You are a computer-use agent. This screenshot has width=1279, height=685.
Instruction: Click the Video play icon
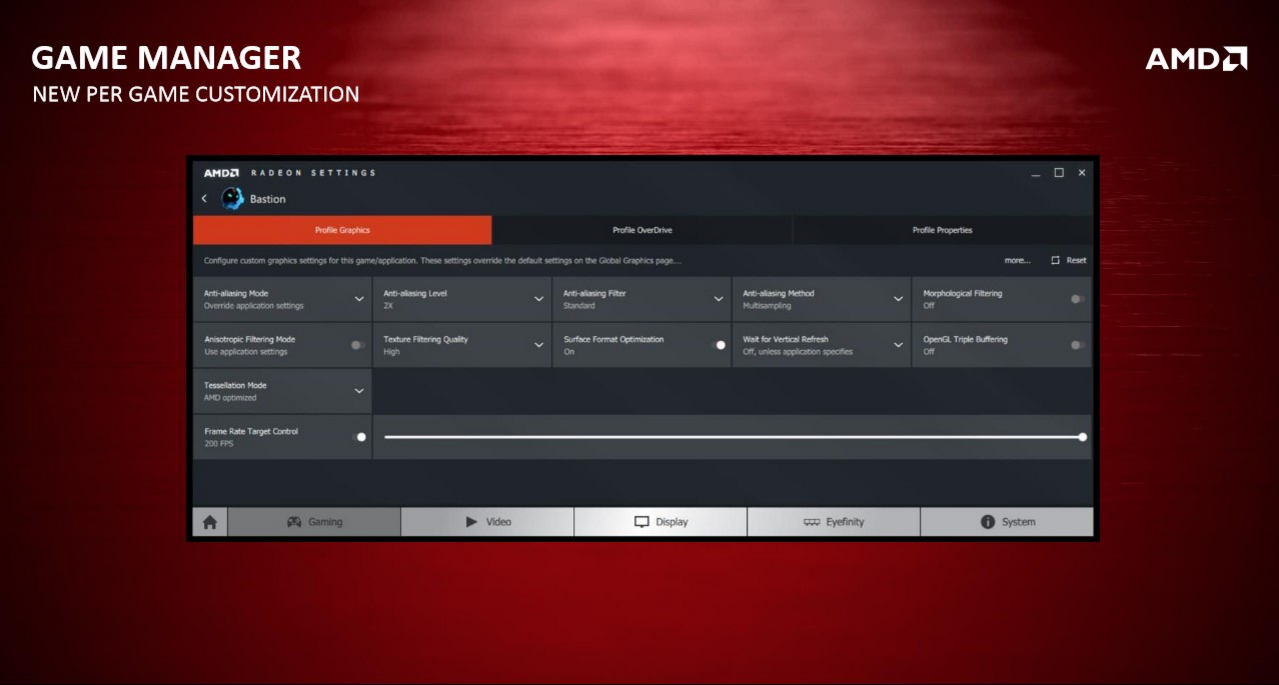[x=472, y=522]
